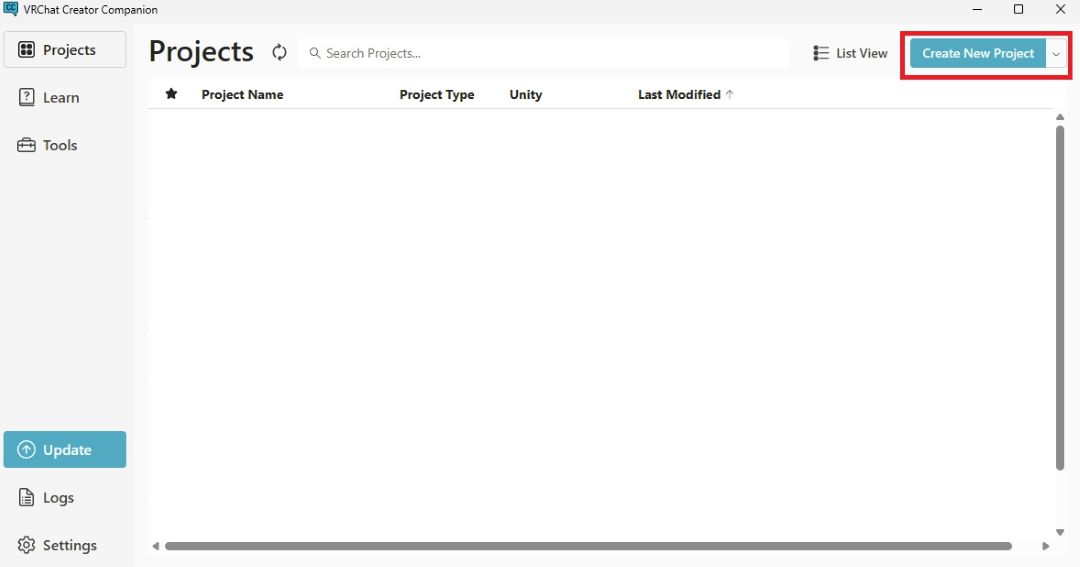Image resolution: width=1080 pixels, height=567 pixels.
Task: Sort by Project Name column header
Action: (242, 94)
